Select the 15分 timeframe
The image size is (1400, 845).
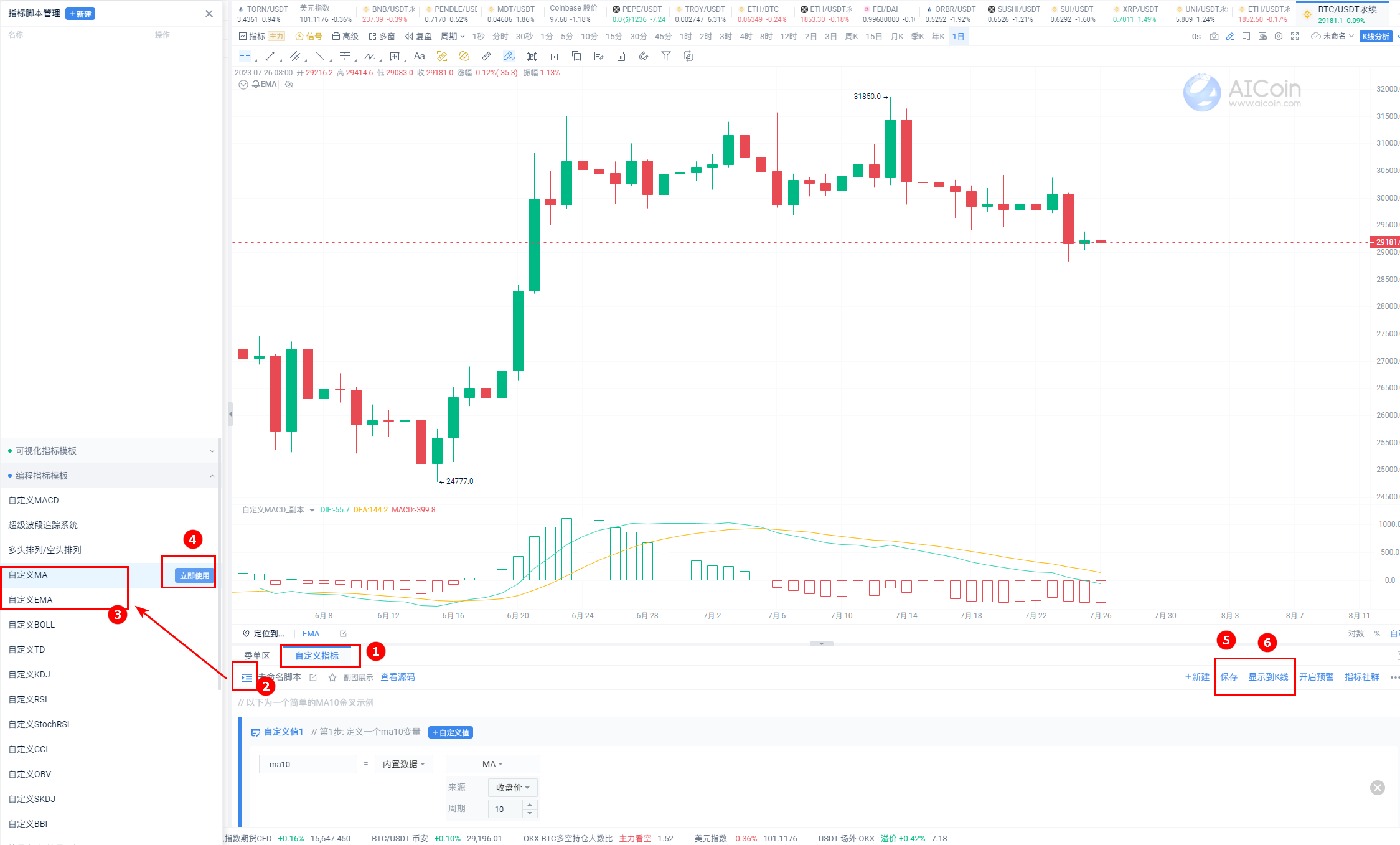(x=614, y=36)
